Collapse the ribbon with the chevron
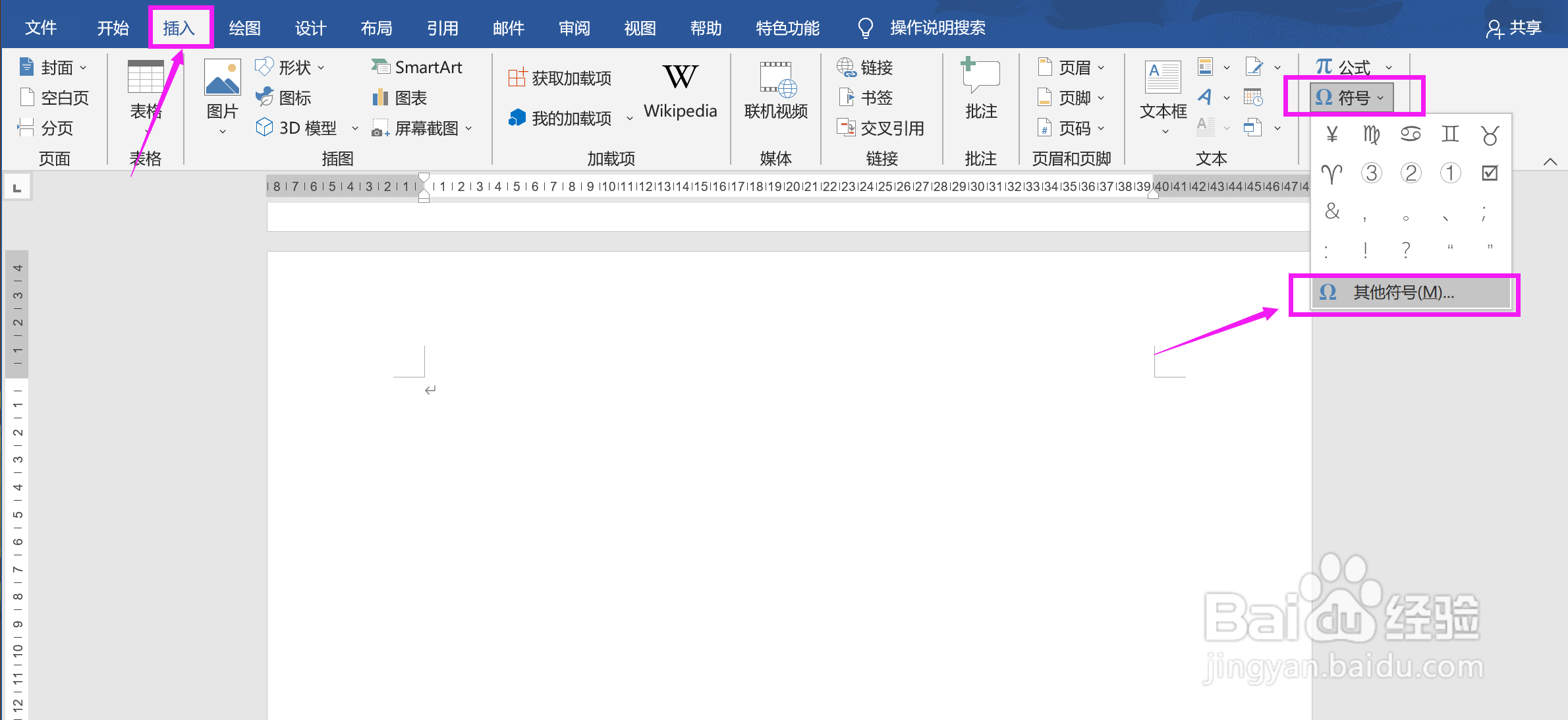1568x720 pixels. coord(1551,161)
